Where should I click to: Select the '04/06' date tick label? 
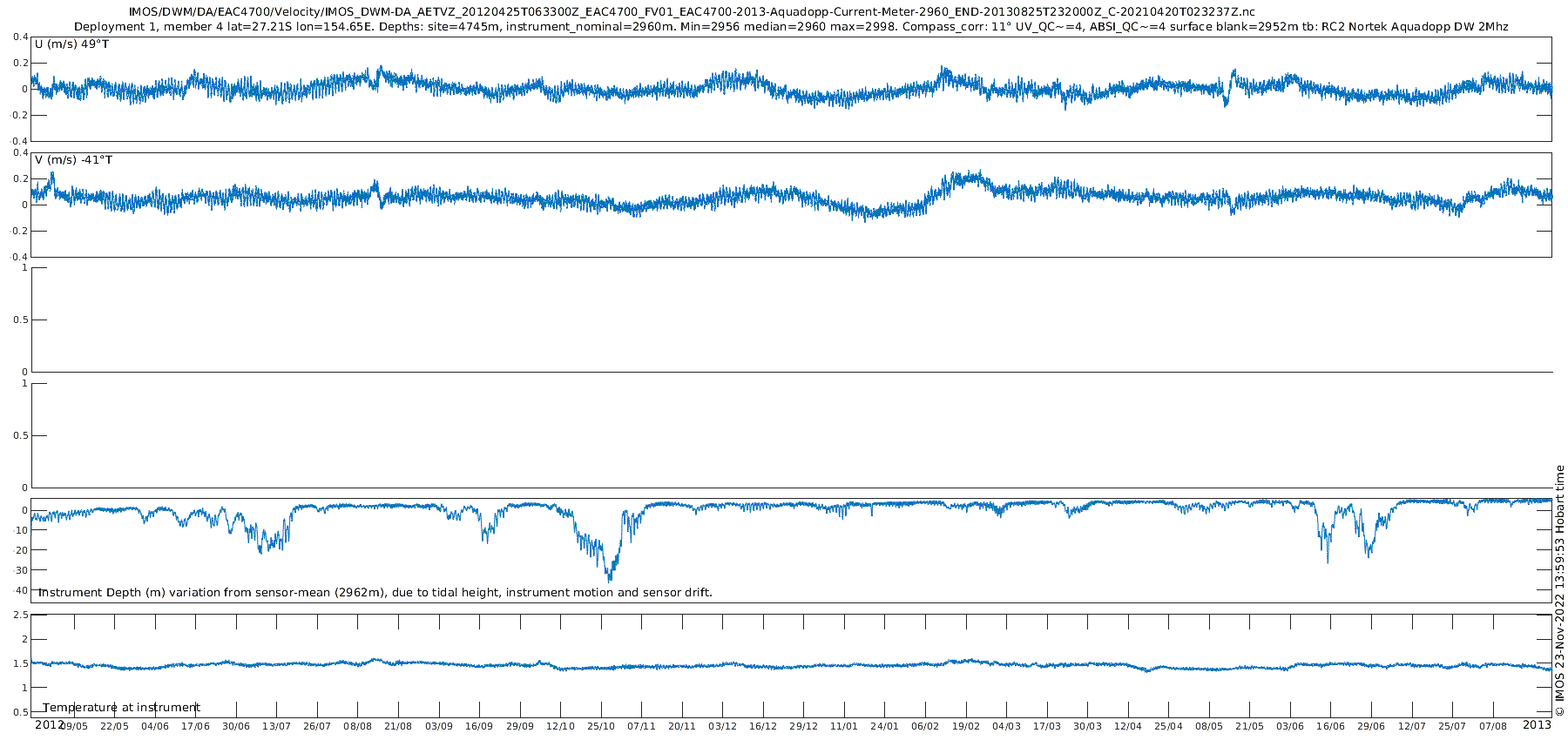coord(155,726)
